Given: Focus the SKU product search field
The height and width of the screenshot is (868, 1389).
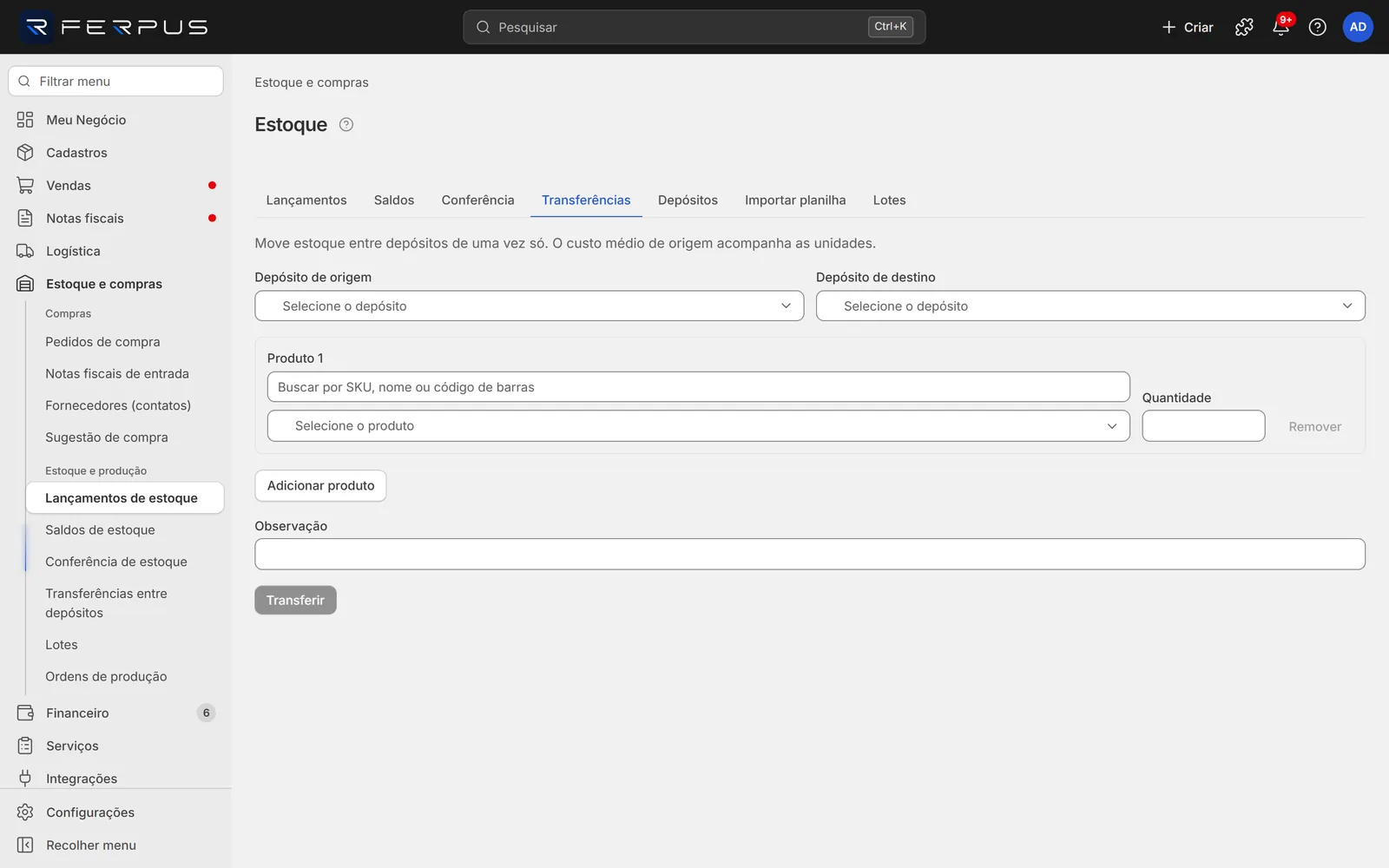Looking at the screenshot, I should pyautogui.click(x=698, y=387).
